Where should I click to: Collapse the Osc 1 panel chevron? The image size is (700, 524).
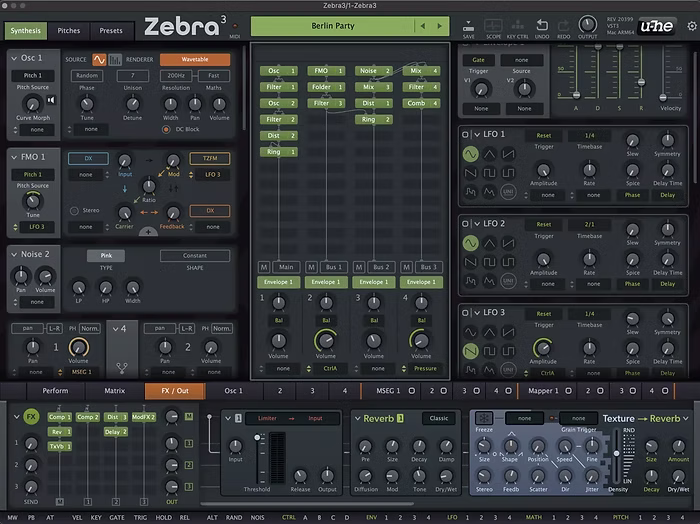tap(14, 58)
